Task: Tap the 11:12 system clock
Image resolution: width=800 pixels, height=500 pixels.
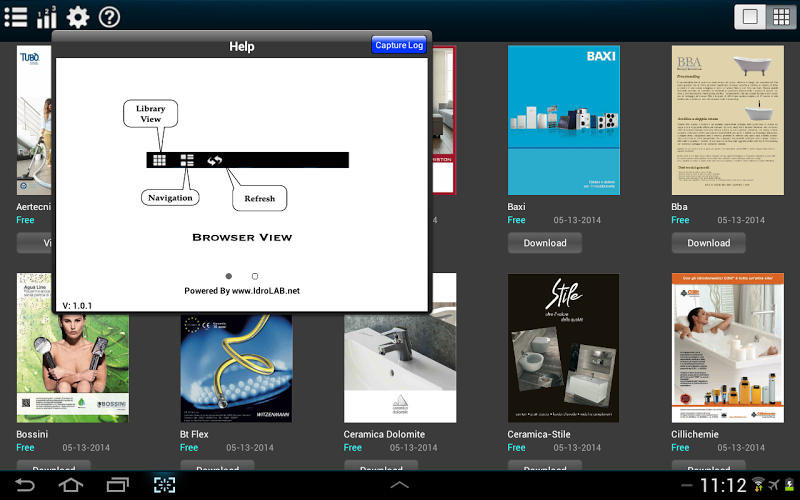Action: (x=723, y=485)
